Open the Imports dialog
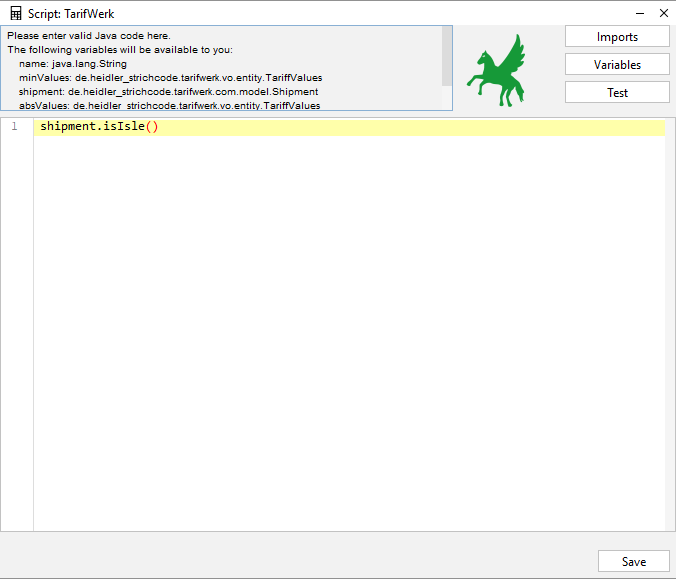 [617, 37]
